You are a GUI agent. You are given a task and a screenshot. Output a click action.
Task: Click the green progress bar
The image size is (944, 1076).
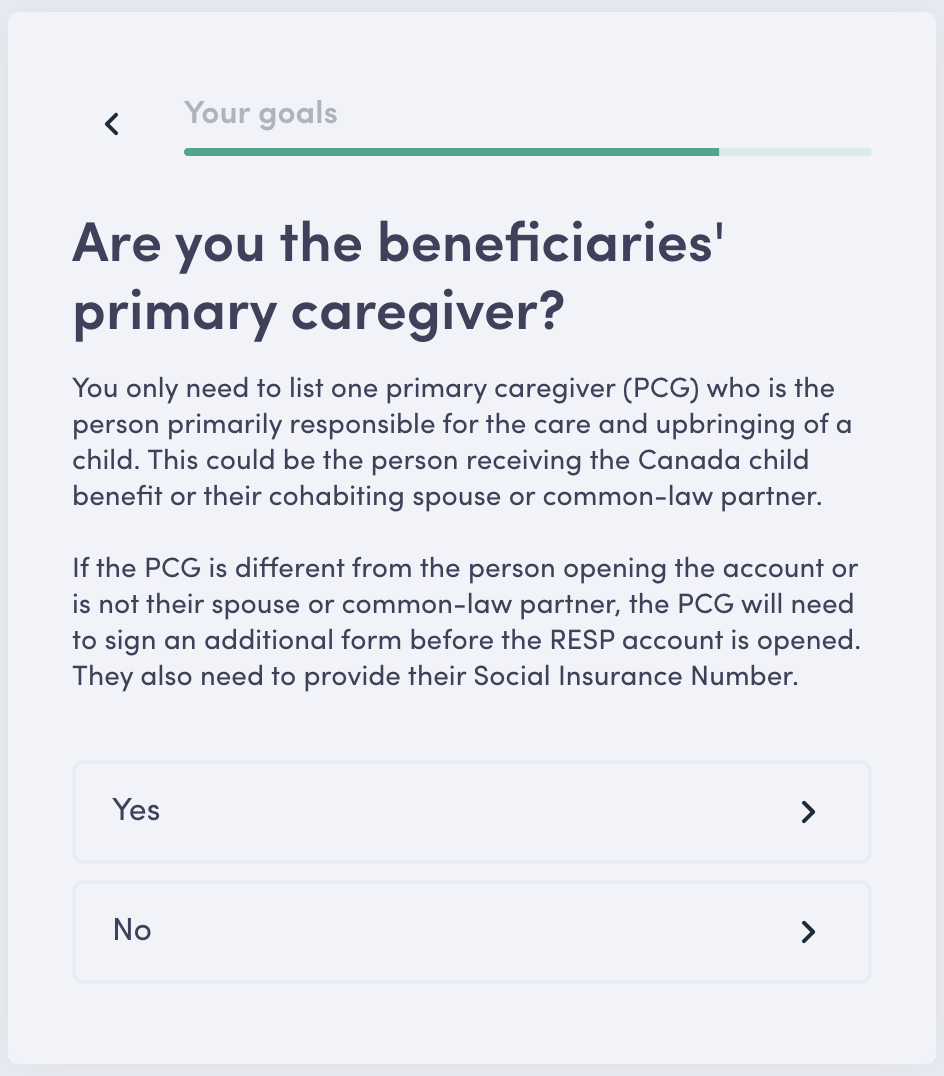(x=450, y=152)
